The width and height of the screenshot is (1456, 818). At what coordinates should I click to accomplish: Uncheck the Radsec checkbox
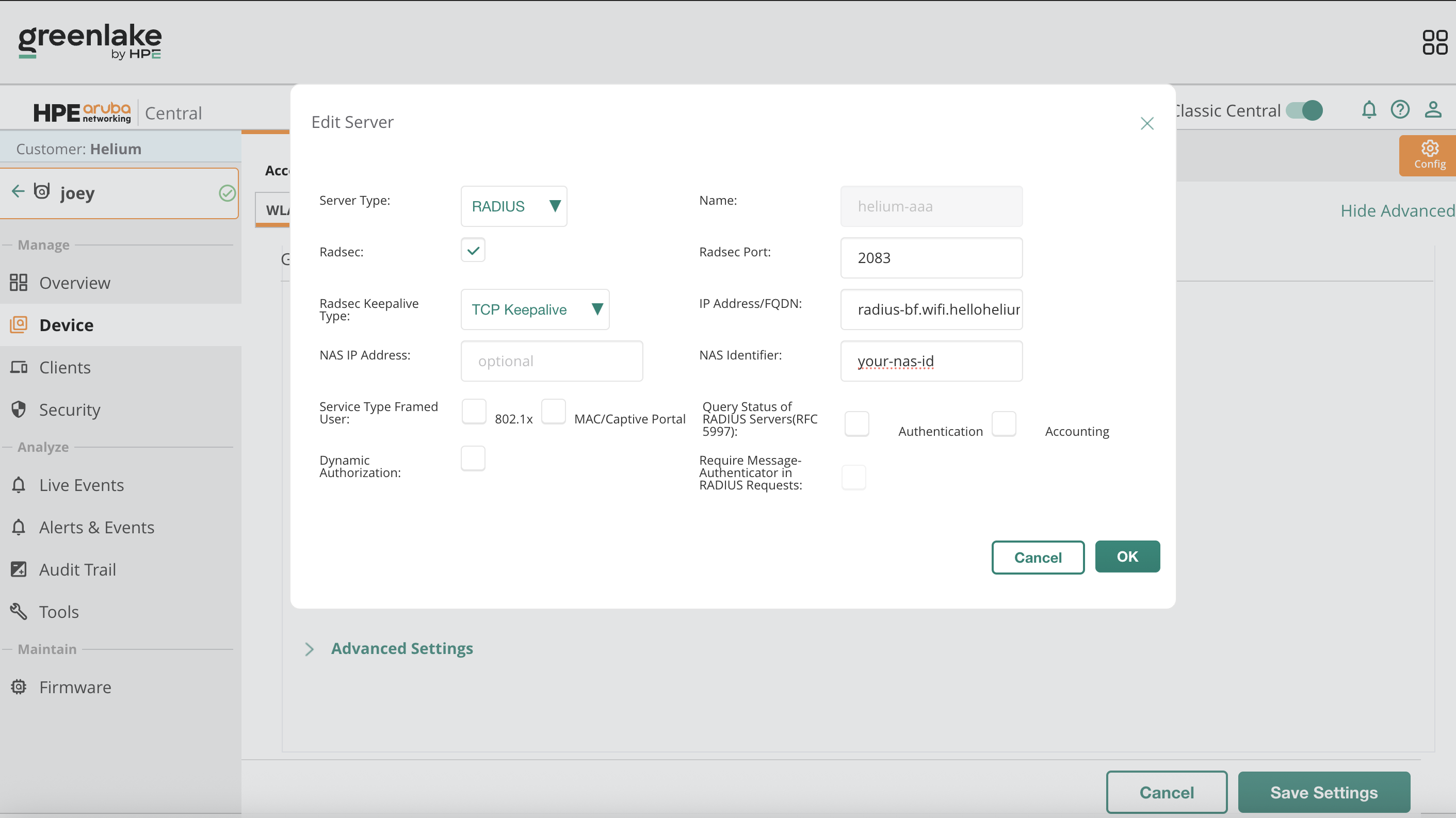(x=473, y=250)
